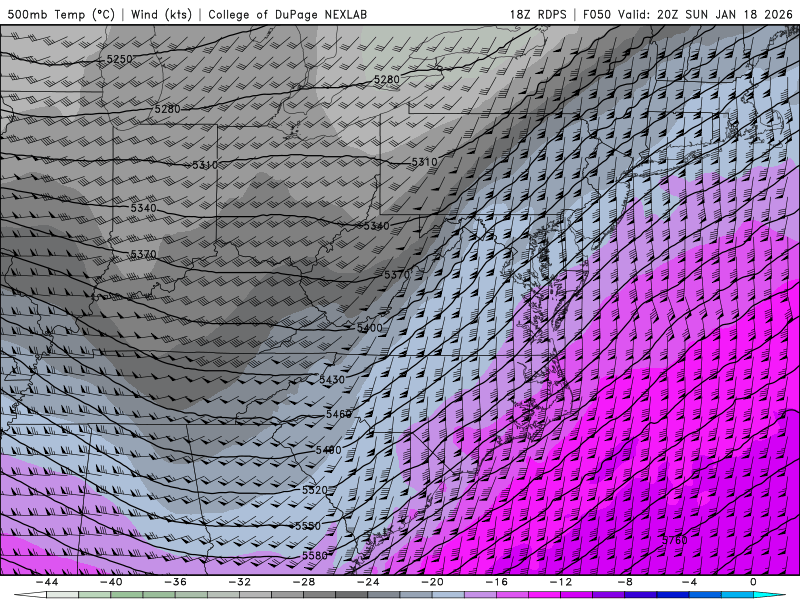Click 'Valid: 20Z SUN JAN 18 2026' text
The width and height of the screenshot is (800, 600).
[705, 14]
